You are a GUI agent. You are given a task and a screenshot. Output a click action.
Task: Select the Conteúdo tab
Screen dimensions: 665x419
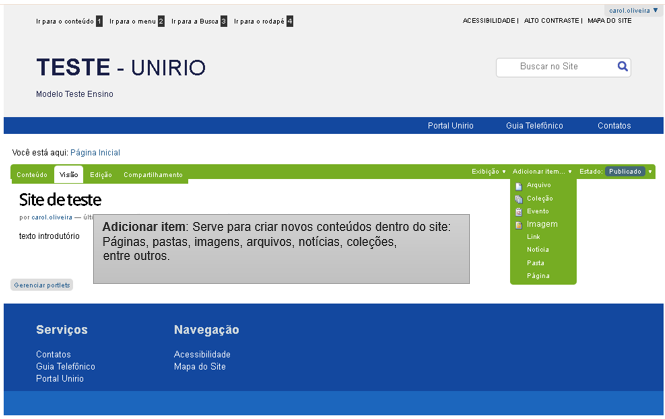tap(32, 175)
